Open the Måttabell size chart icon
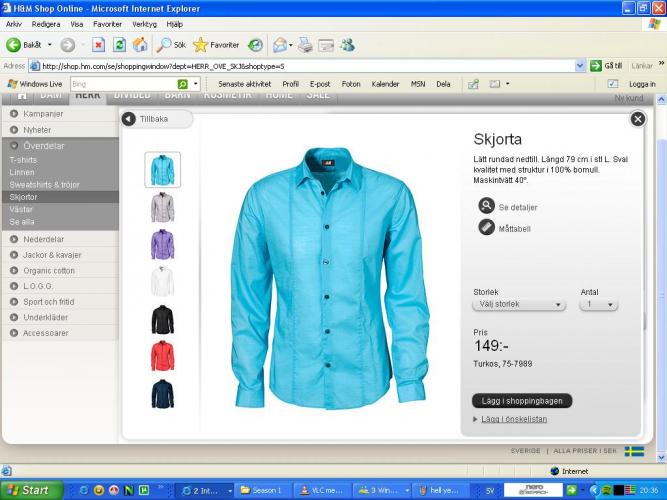Image resolution: width=667 pixels, height=500 pixels. [486, 228]
